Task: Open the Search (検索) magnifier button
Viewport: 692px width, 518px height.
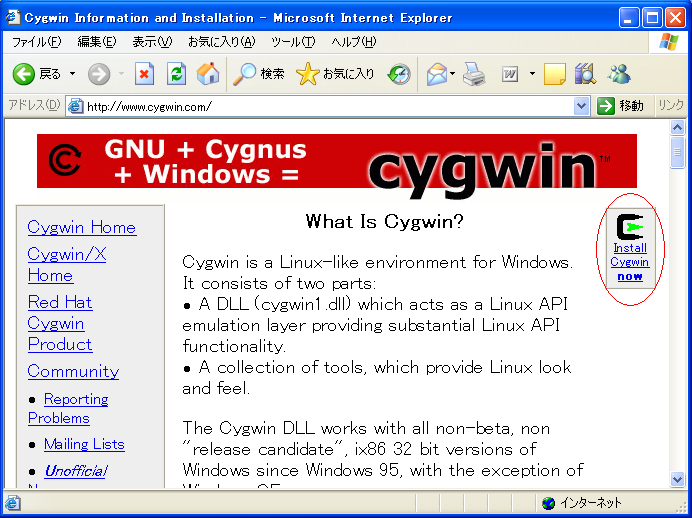Action: point(259,74)
